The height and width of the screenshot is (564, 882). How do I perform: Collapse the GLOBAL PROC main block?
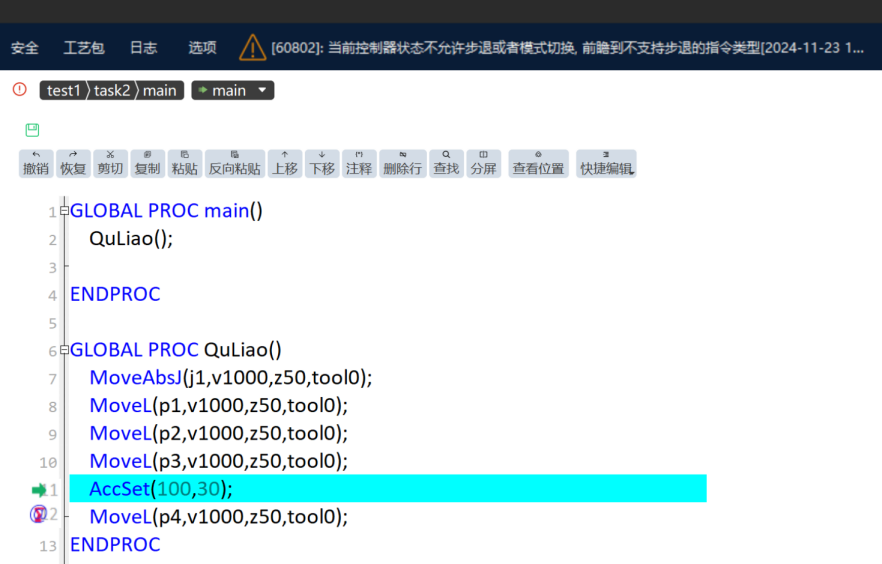click(64, 211)
